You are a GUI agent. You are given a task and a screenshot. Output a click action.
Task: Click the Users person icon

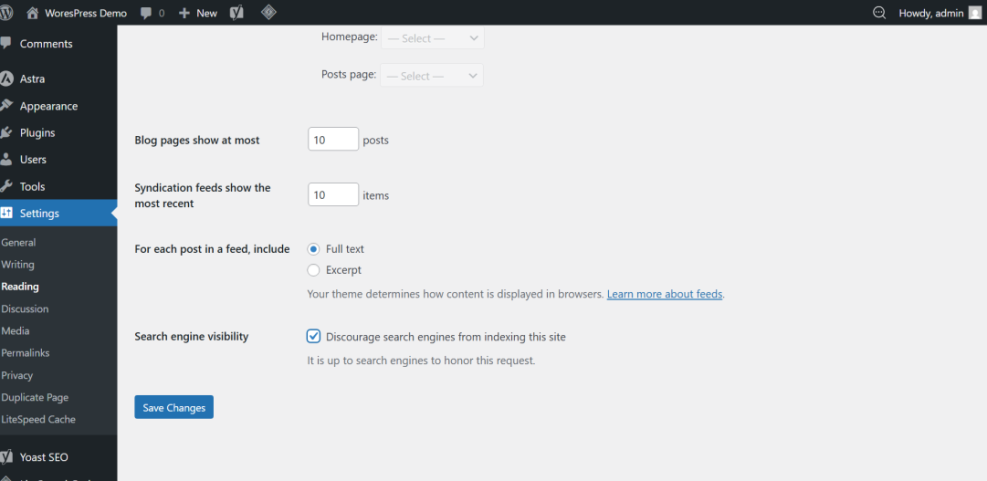click(x=6, y=159)
